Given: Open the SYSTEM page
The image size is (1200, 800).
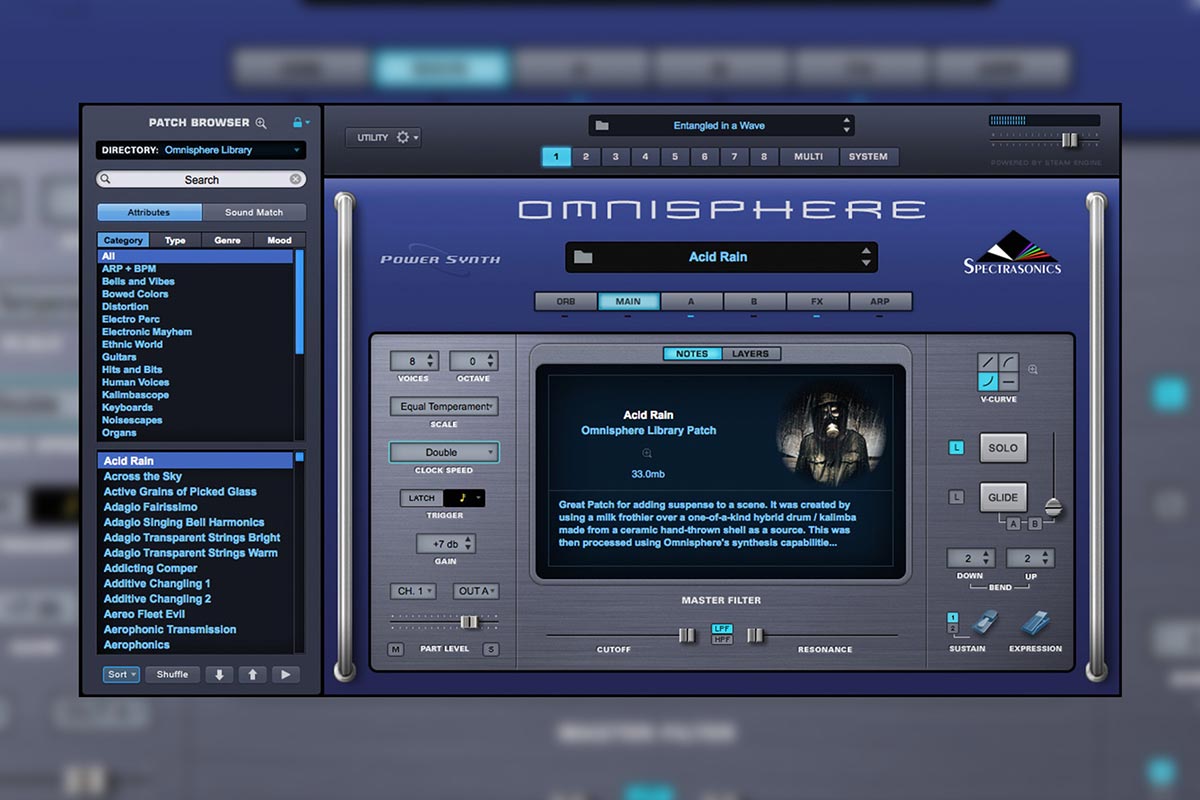Looking at the screenshot, I should pos(868,157).
